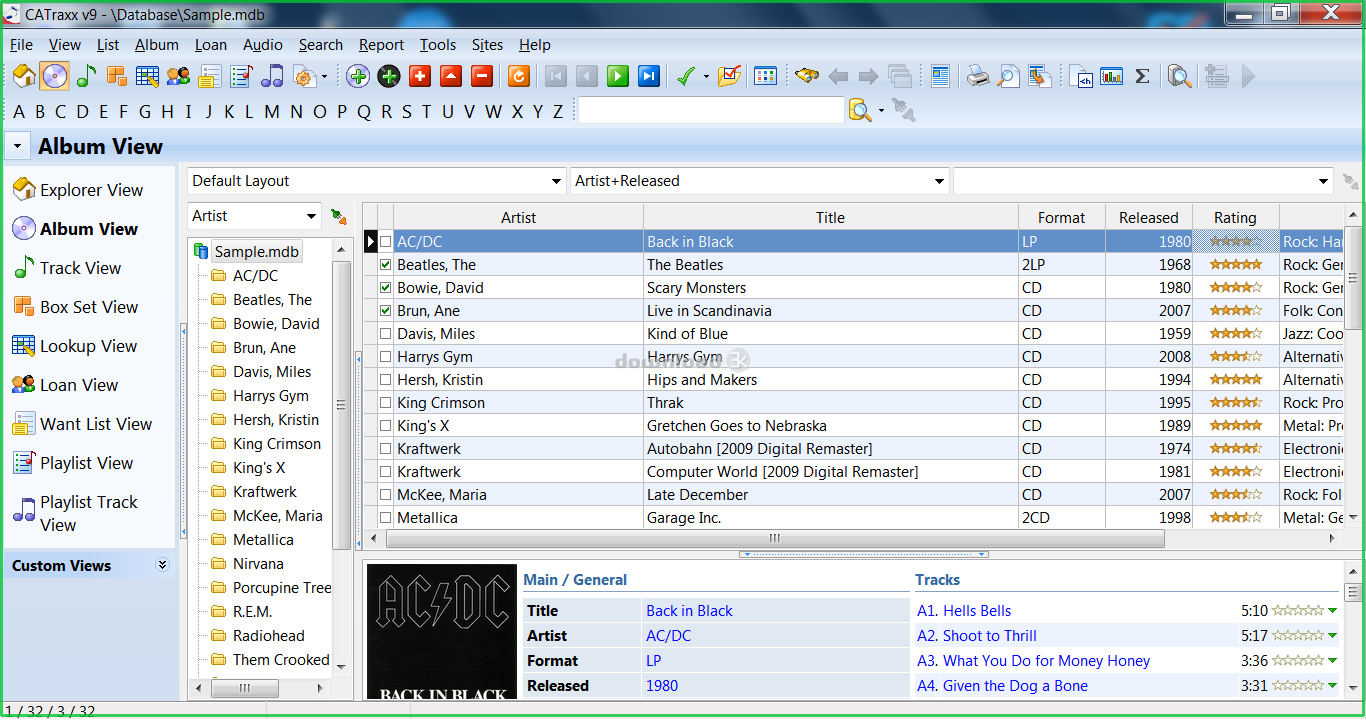Viewport: 1366px width, 720px height.
Task: Click the calendar grid toolbar icon
Action: point(765,76)
